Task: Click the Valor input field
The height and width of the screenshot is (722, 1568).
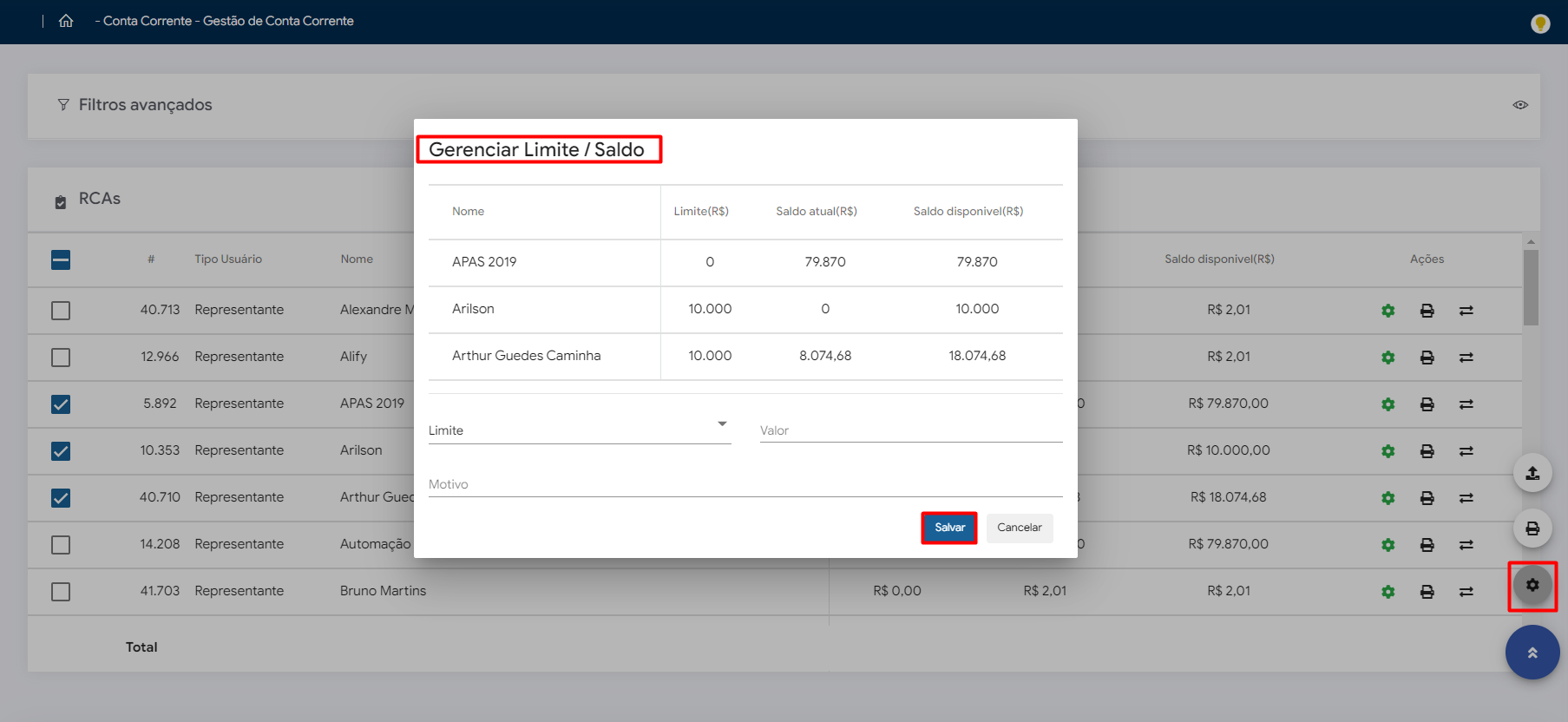Action: point(910,430)
